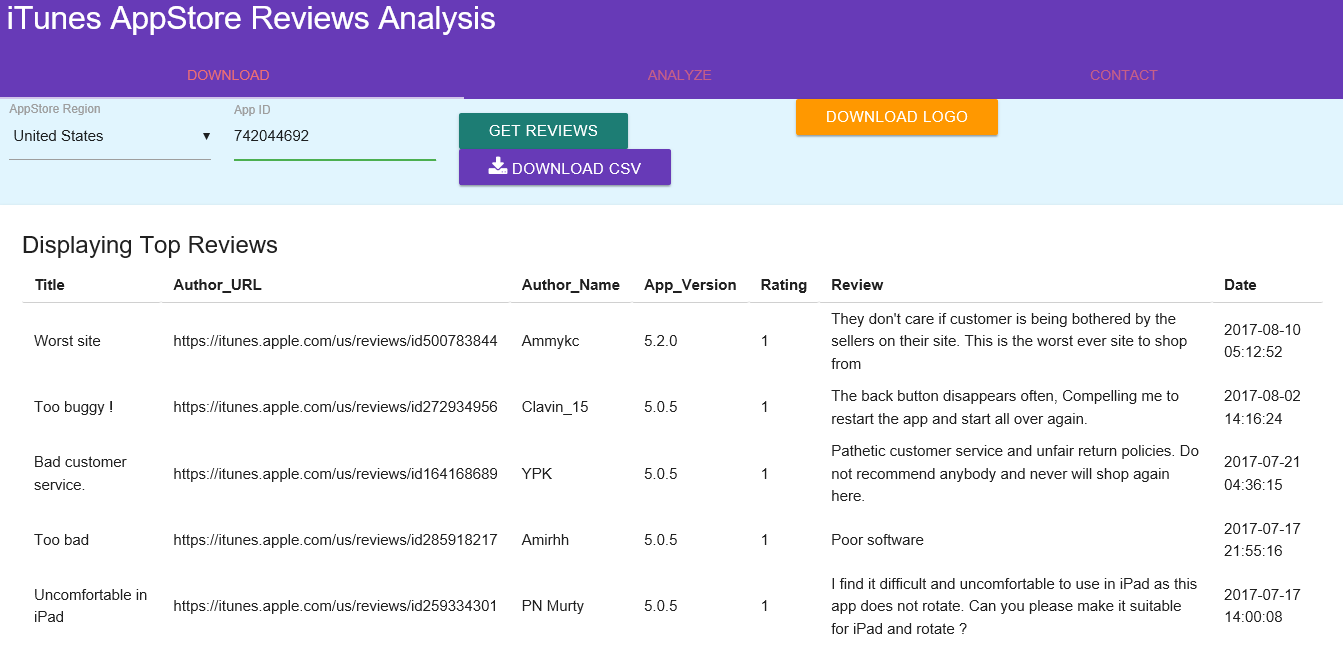Screen dimensions: 1343x653
Task: Click the Author_Name column header
Action: pos(571,285)
